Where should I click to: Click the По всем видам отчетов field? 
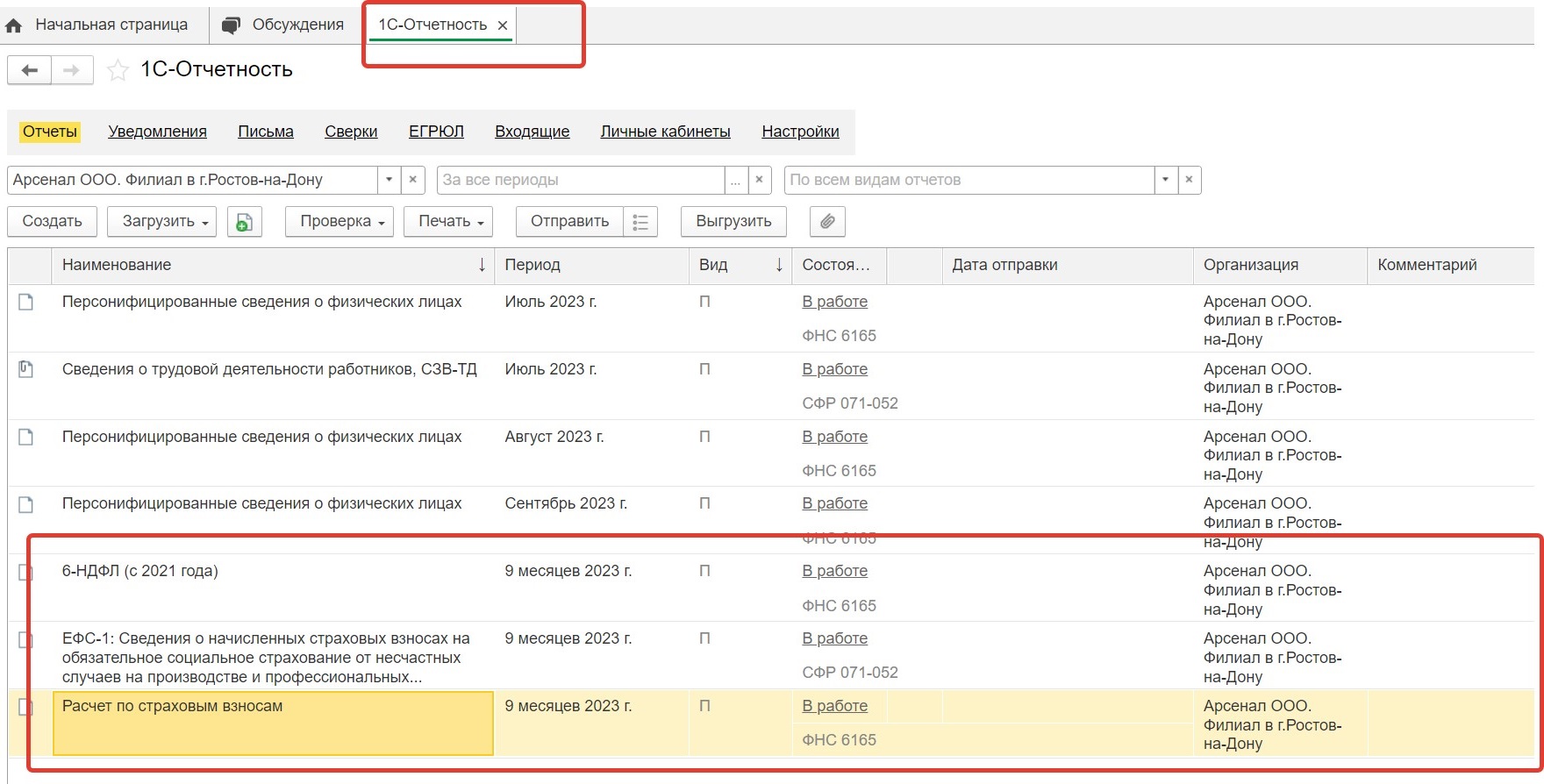click(x=969, y=180)
